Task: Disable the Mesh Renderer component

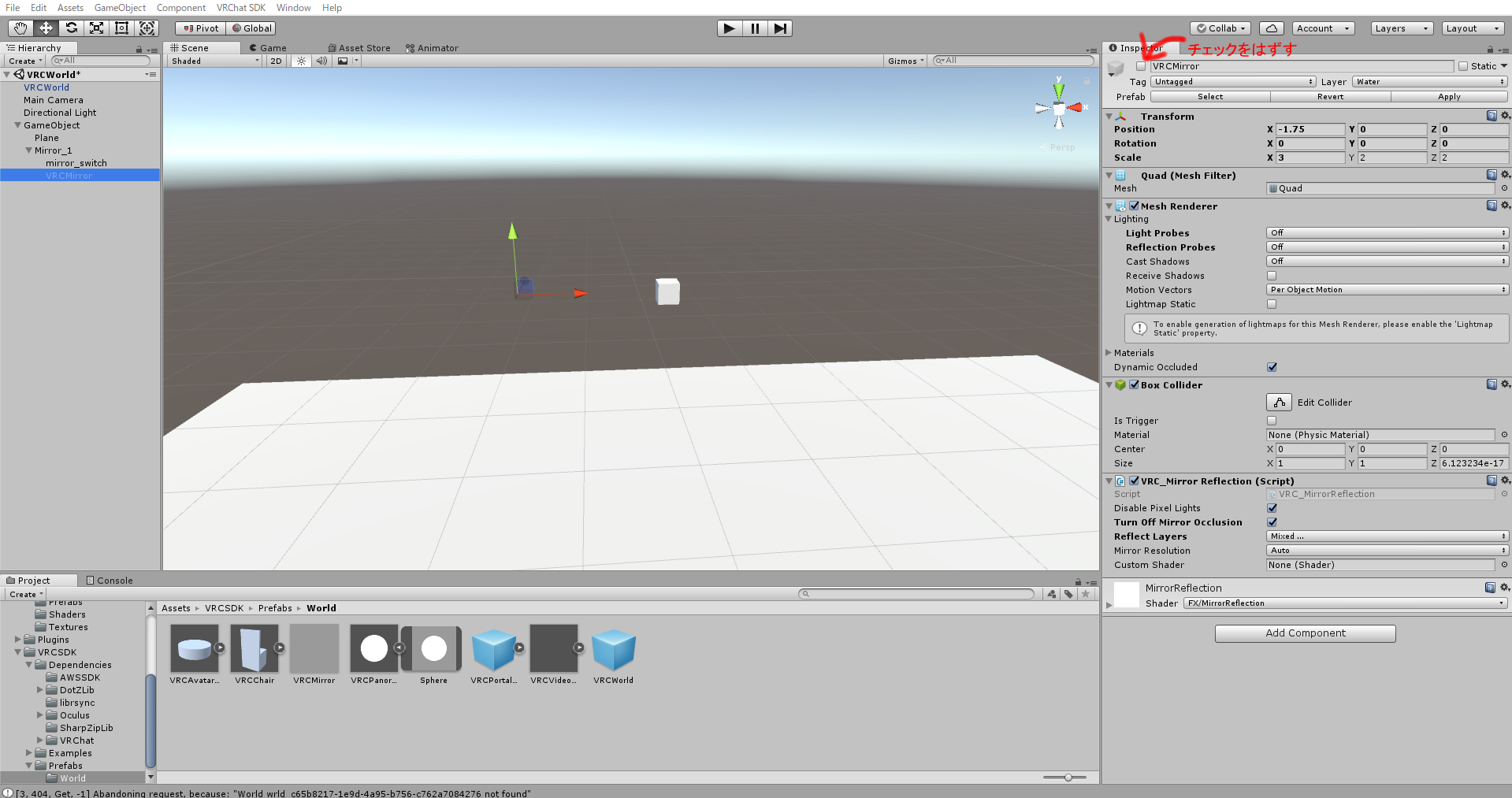Action: (x=1134, y=206)
